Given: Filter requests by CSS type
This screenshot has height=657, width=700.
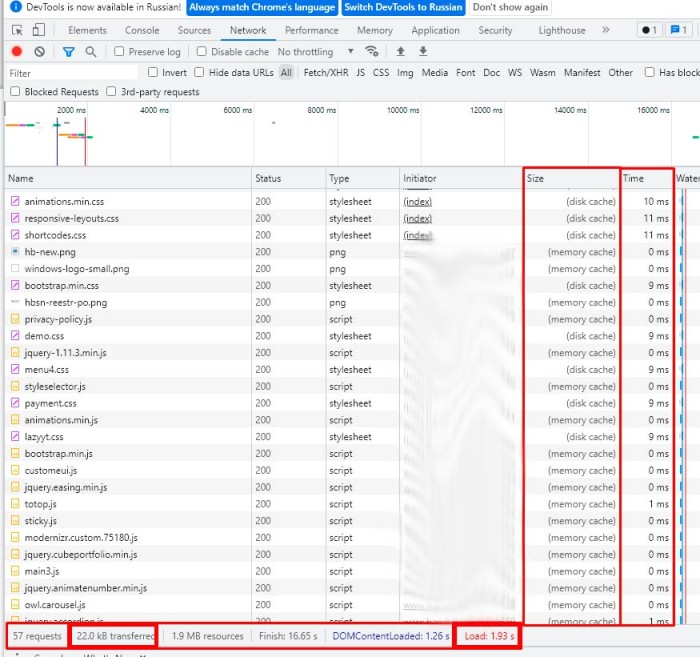Looking at the screenshot, I should [x=381, y=72].
